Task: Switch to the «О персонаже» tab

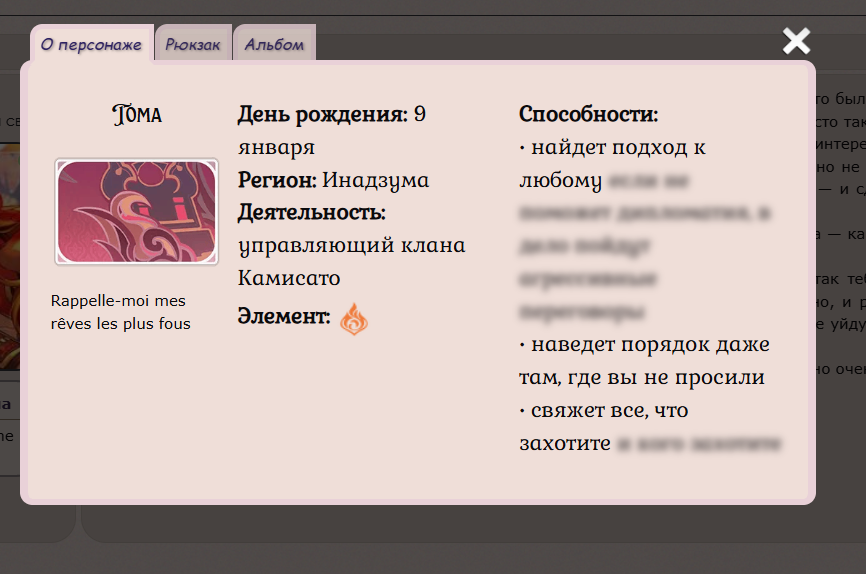Action: (92, 44)
